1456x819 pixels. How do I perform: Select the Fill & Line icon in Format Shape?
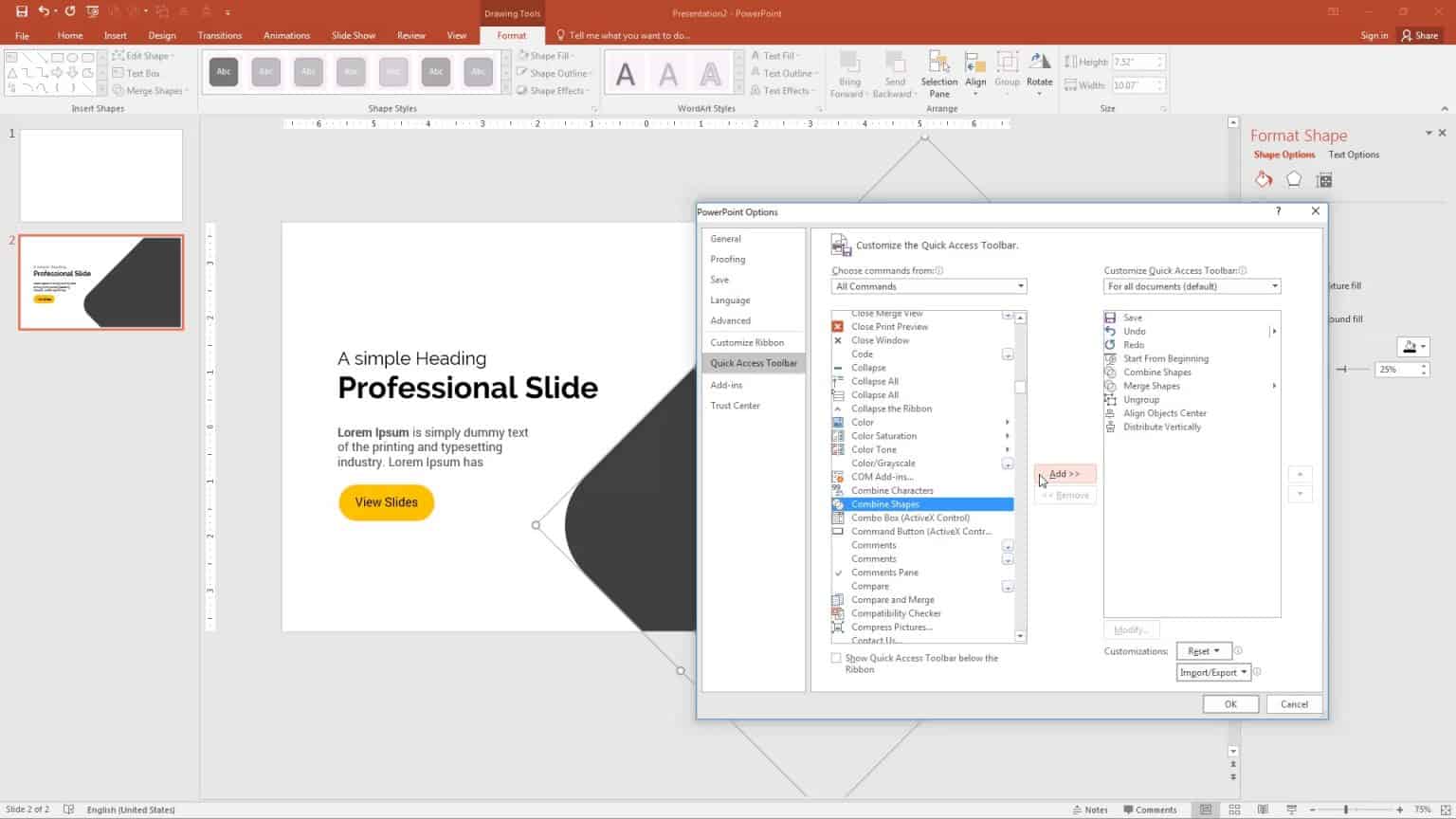click(1264, 179)
